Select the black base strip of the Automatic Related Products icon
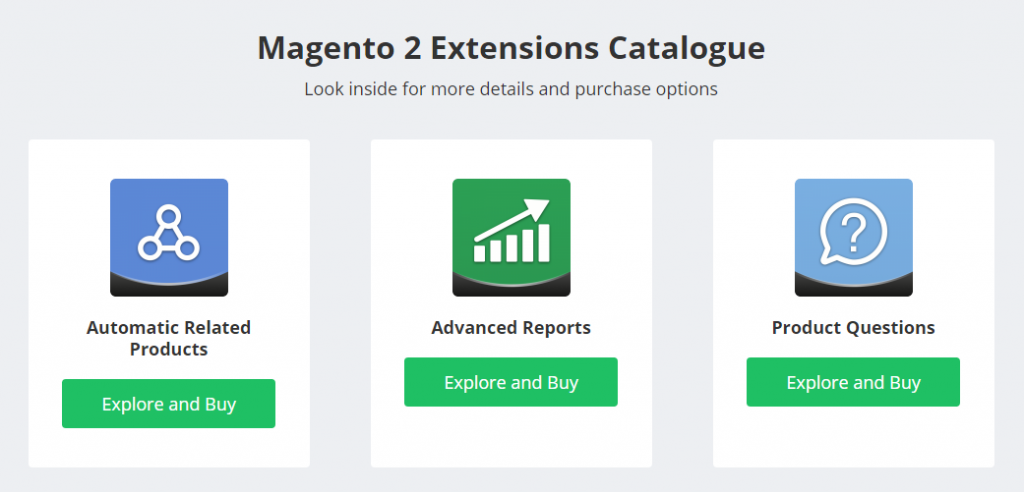 pyautogui.click(x=169, y=287)
